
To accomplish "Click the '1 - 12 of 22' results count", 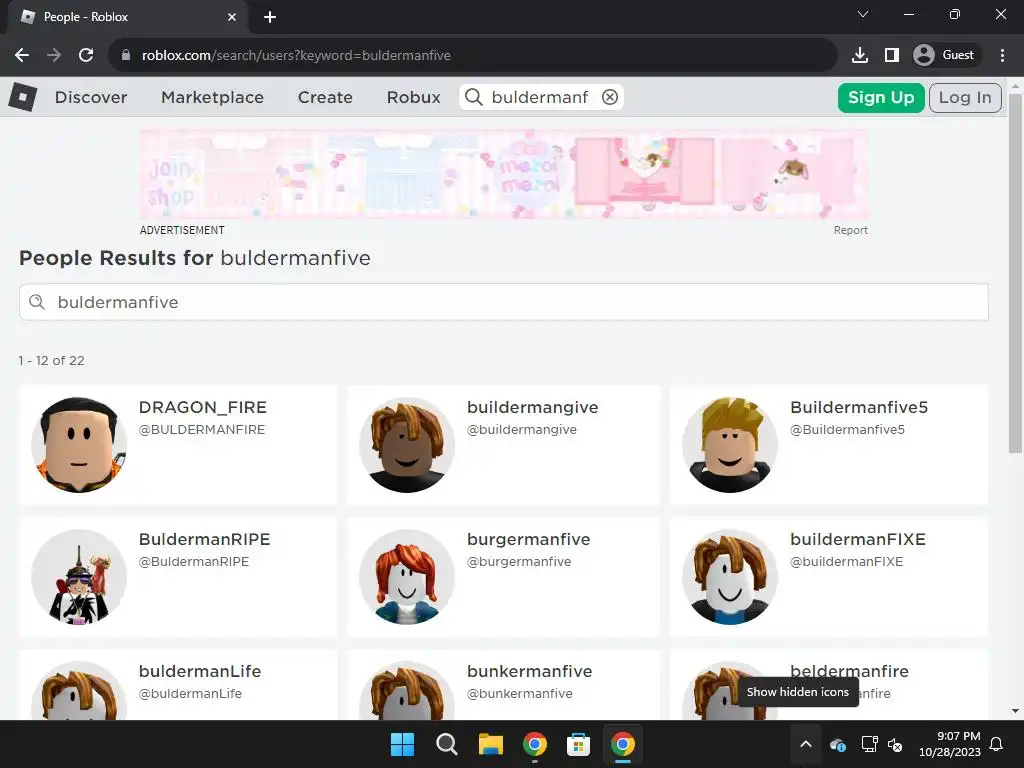I will click(52, 360).
